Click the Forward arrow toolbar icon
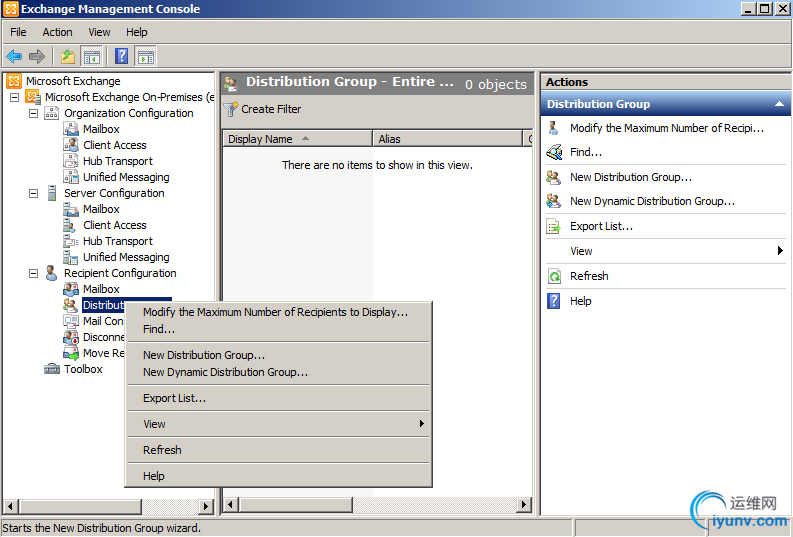Viewport: 793px width, 537px height. (x=37, y=56)
